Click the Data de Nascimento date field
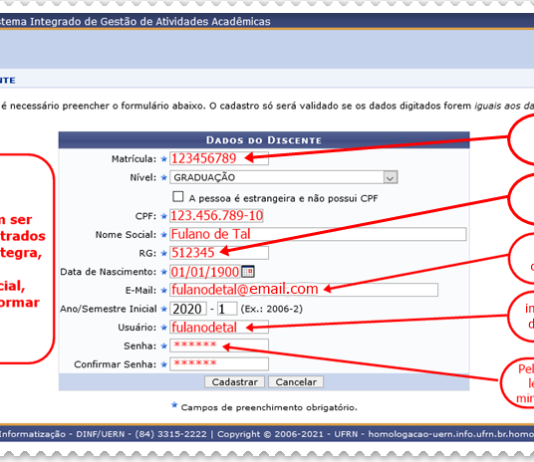The image size is (534, 462). pos(205,272)
